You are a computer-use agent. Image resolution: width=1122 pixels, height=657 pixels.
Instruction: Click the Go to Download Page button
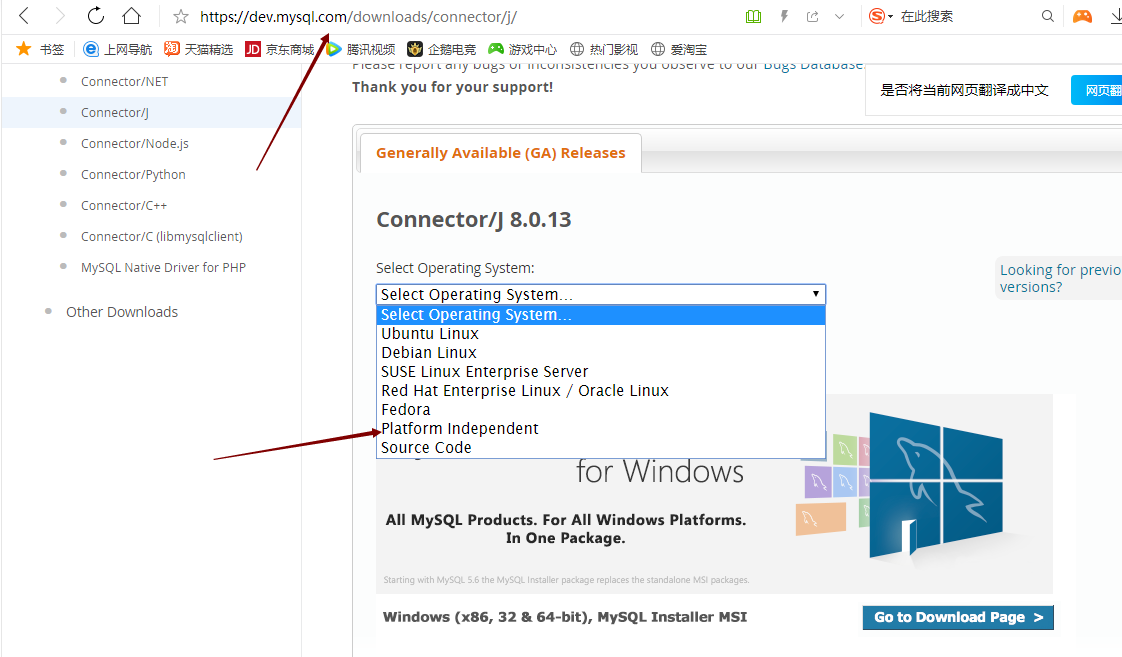point(958,617)
